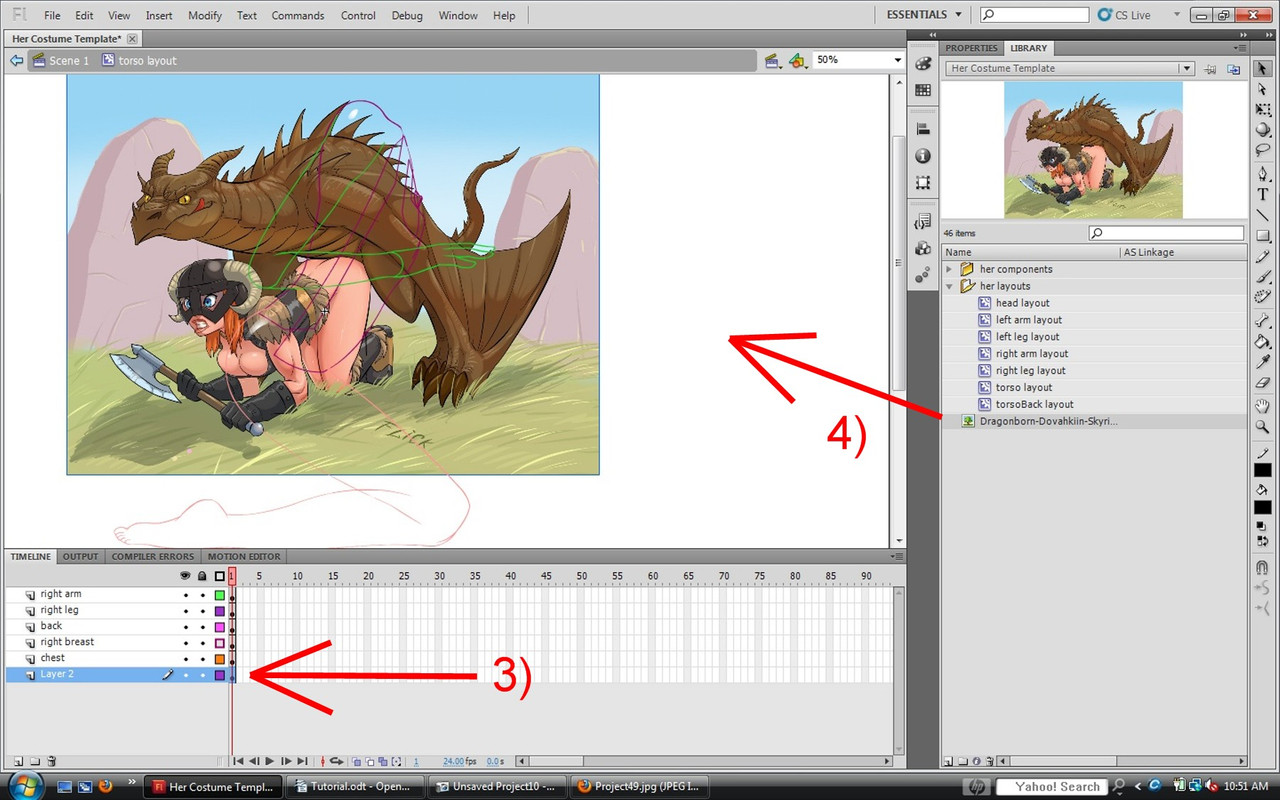Screen dimensions: 1280x800
Task: Expand the her components folder
Action: (950, 269)
